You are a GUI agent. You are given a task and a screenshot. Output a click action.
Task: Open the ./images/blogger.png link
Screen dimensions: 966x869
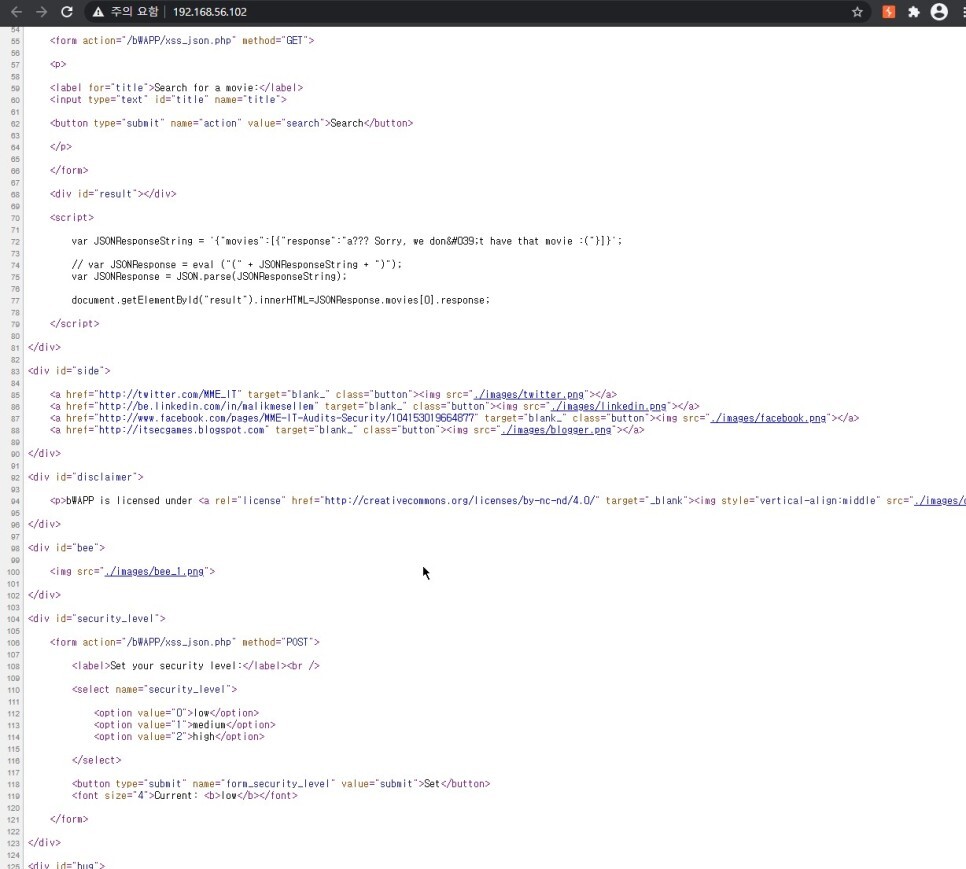click(556, 430)
